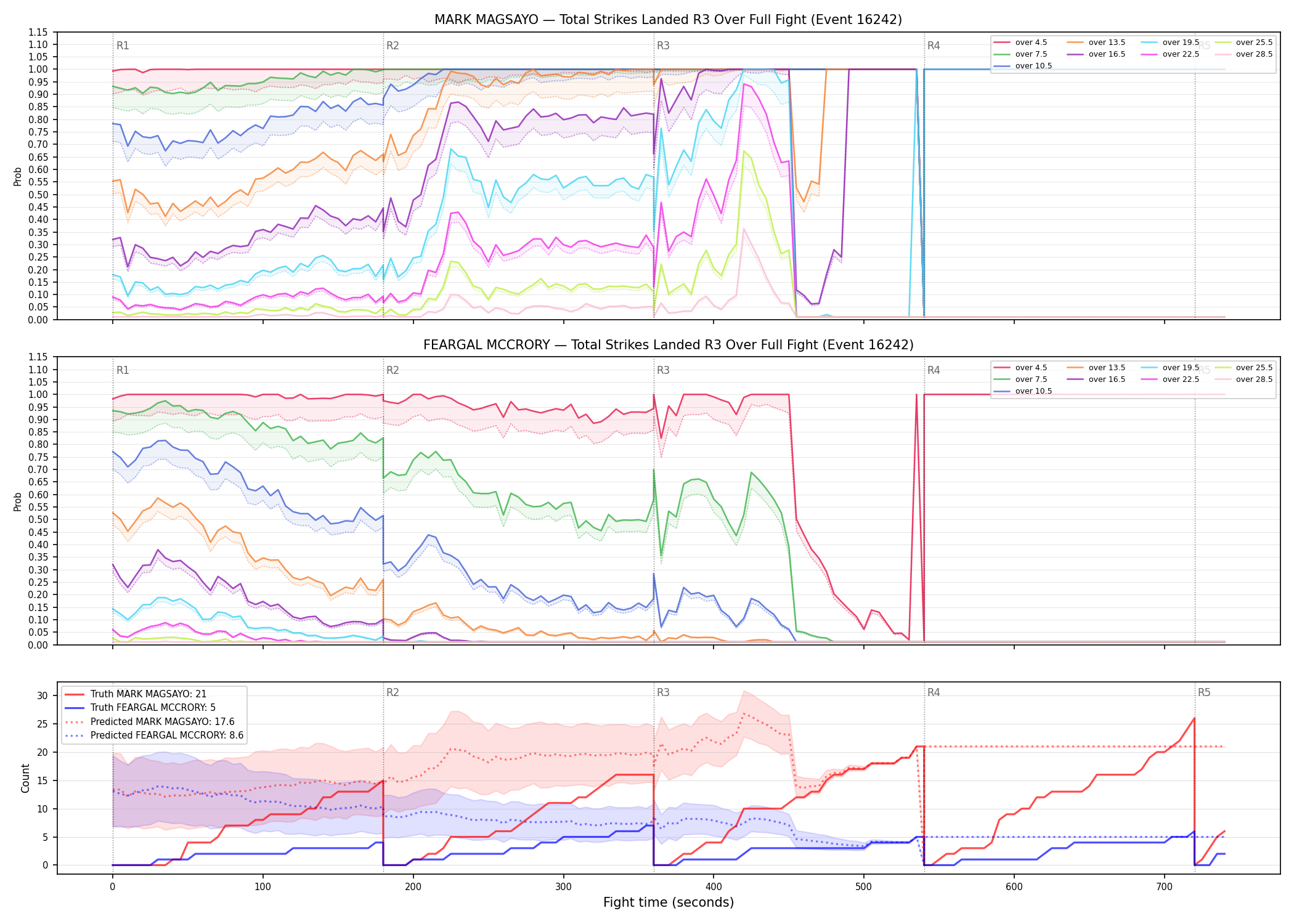
Task: Click y-axis tick 1.15 on Magsayo chart
Action: 38,32
